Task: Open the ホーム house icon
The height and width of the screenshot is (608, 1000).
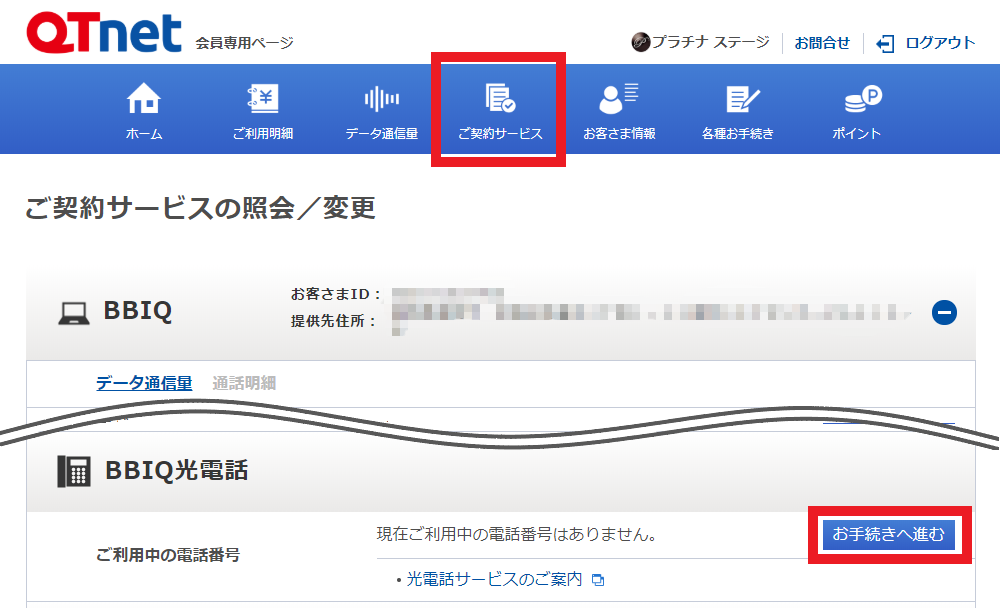Action: click(143, 98)
